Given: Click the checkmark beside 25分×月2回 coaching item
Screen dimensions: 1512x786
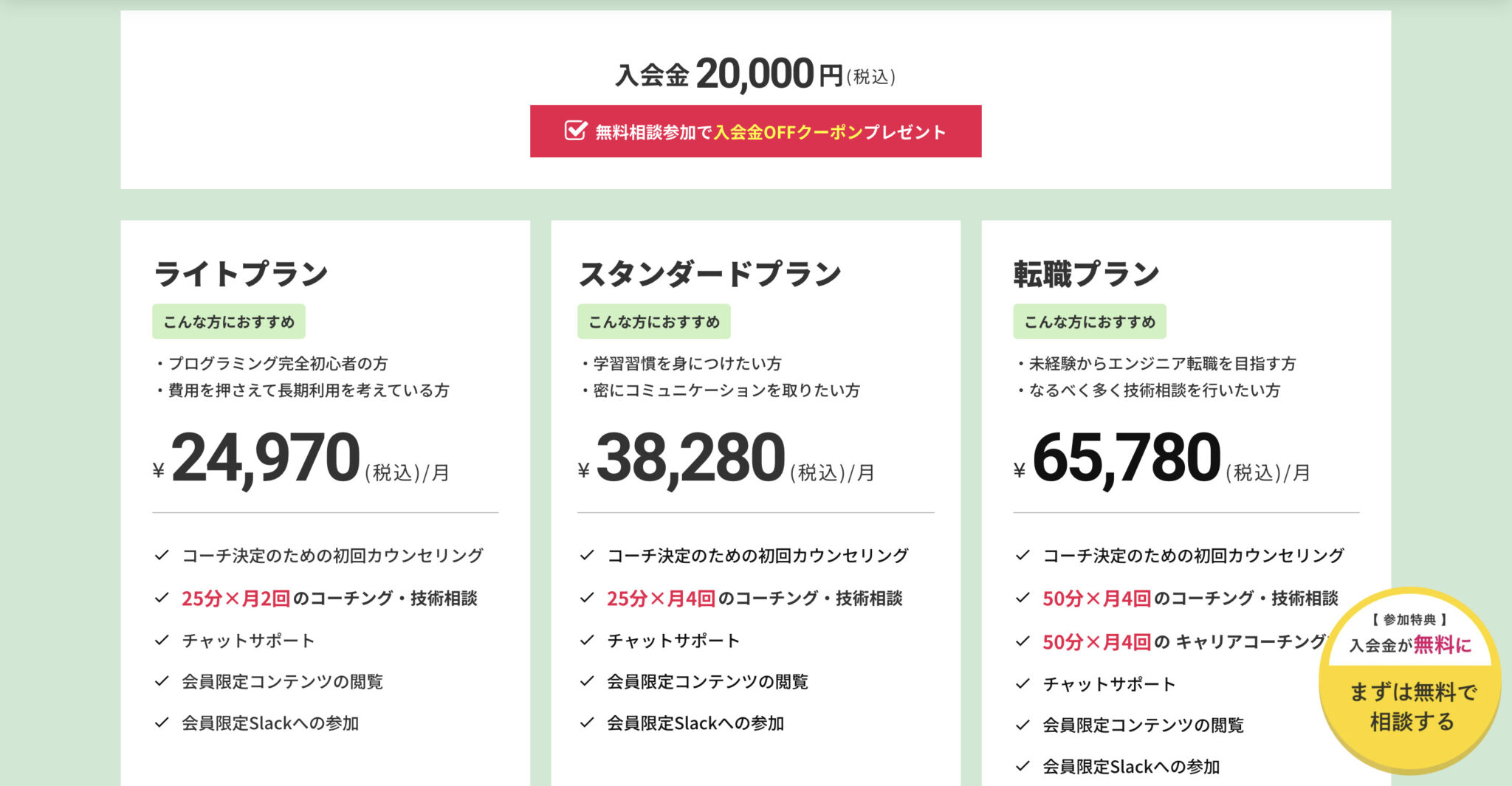Looking at the screenshot, I should (161, 597).
